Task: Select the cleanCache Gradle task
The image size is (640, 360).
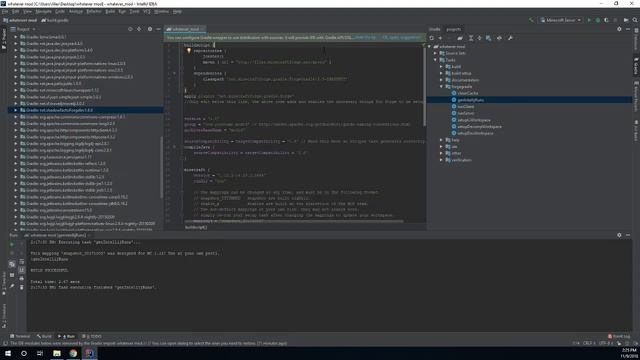Action: coord(467,93)
